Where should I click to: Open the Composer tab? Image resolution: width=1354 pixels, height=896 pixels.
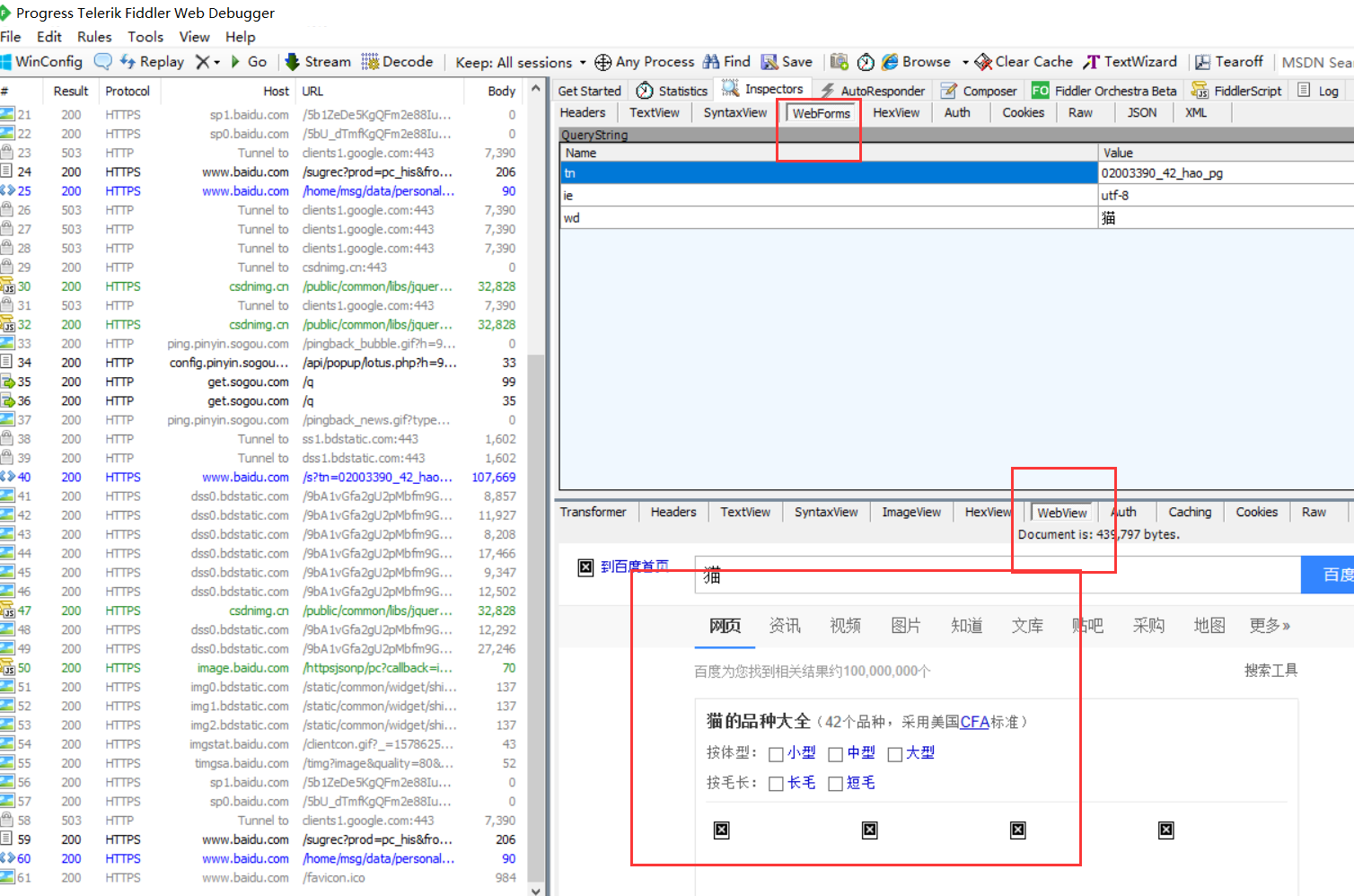coord(979,91)
